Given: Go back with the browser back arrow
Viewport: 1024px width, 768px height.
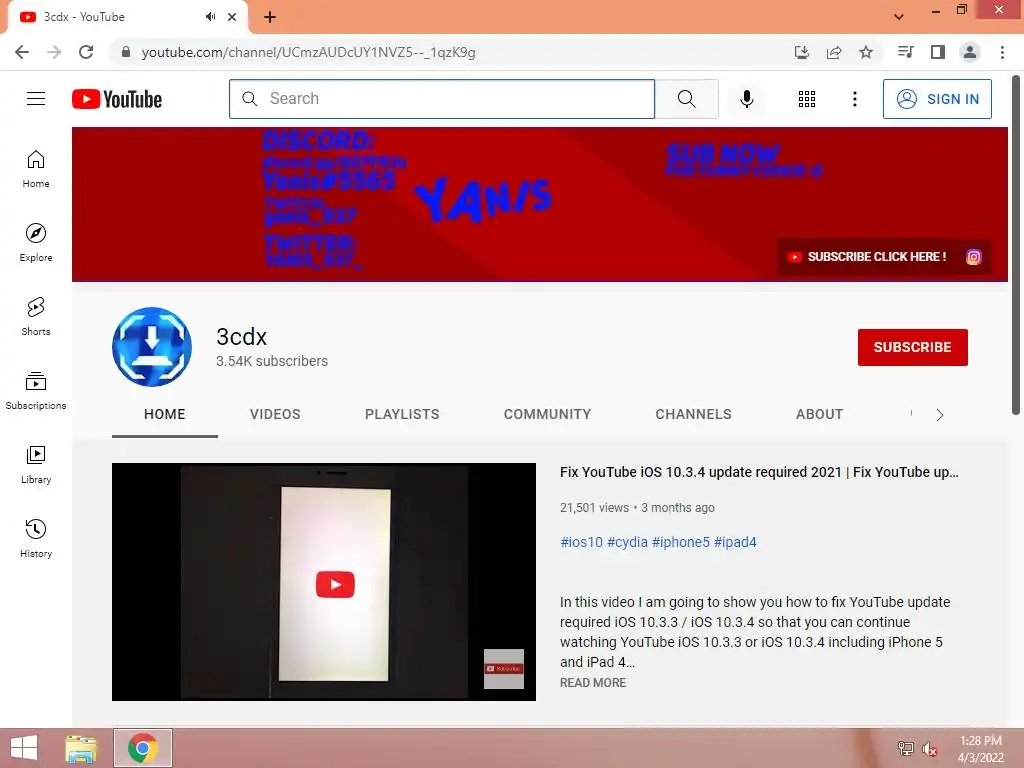Looking at the screenshot, I should point(22,52).
